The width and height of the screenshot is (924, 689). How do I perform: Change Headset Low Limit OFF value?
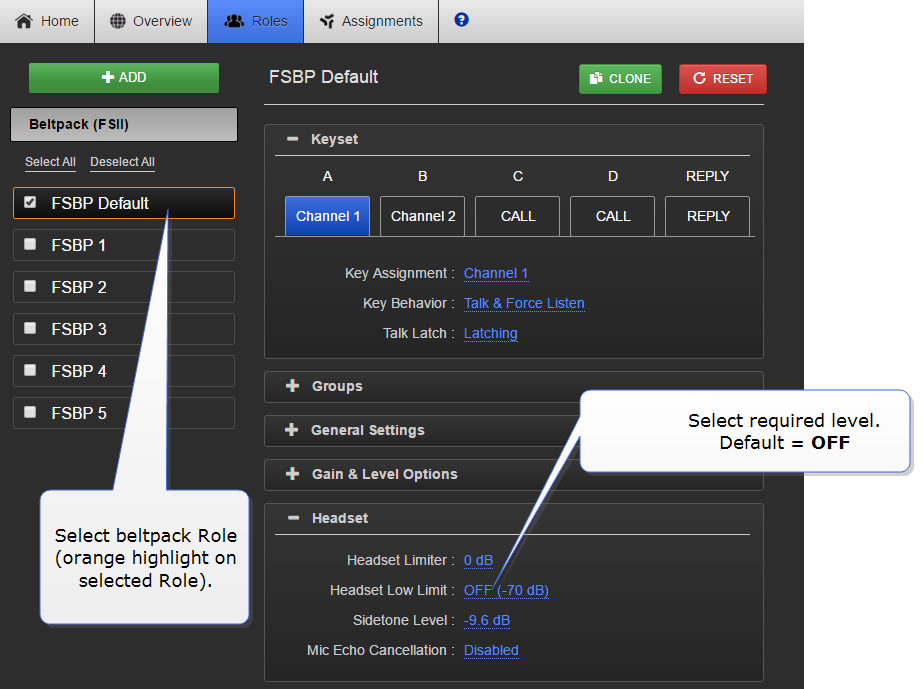coord(506,590)
